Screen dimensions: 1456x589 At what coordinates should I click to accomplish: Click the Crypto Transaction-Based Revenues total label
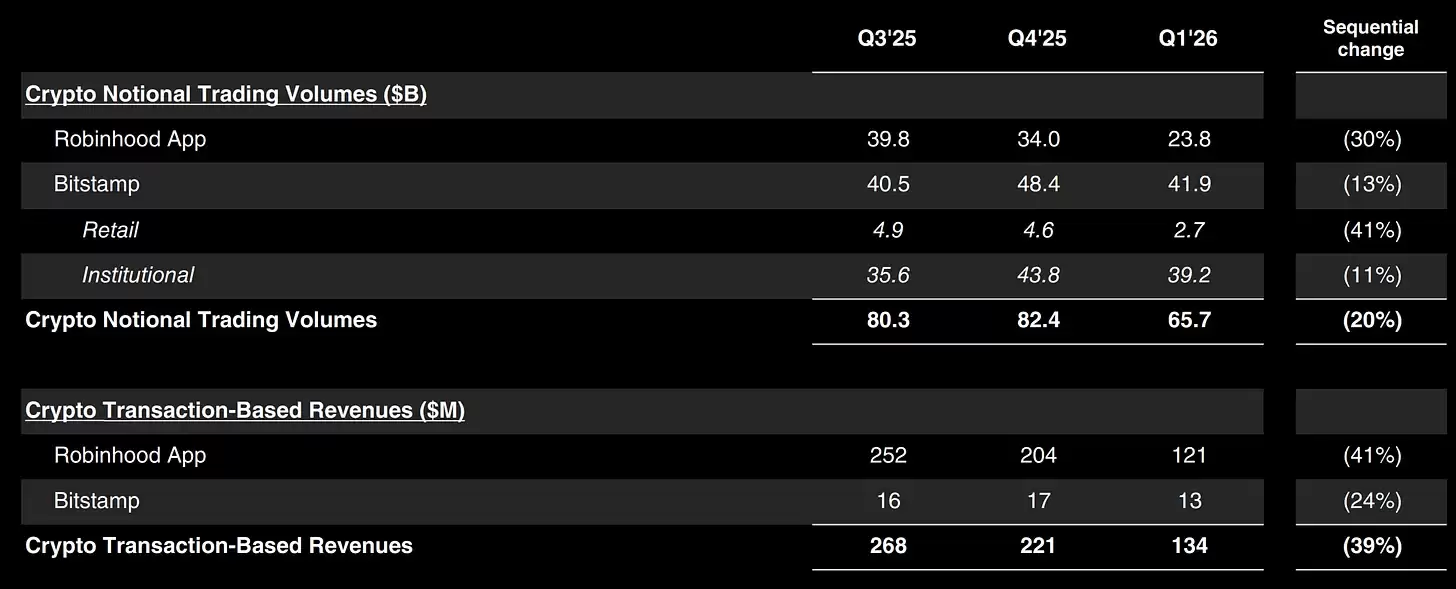pyautogui.click(x=219, y=546)
